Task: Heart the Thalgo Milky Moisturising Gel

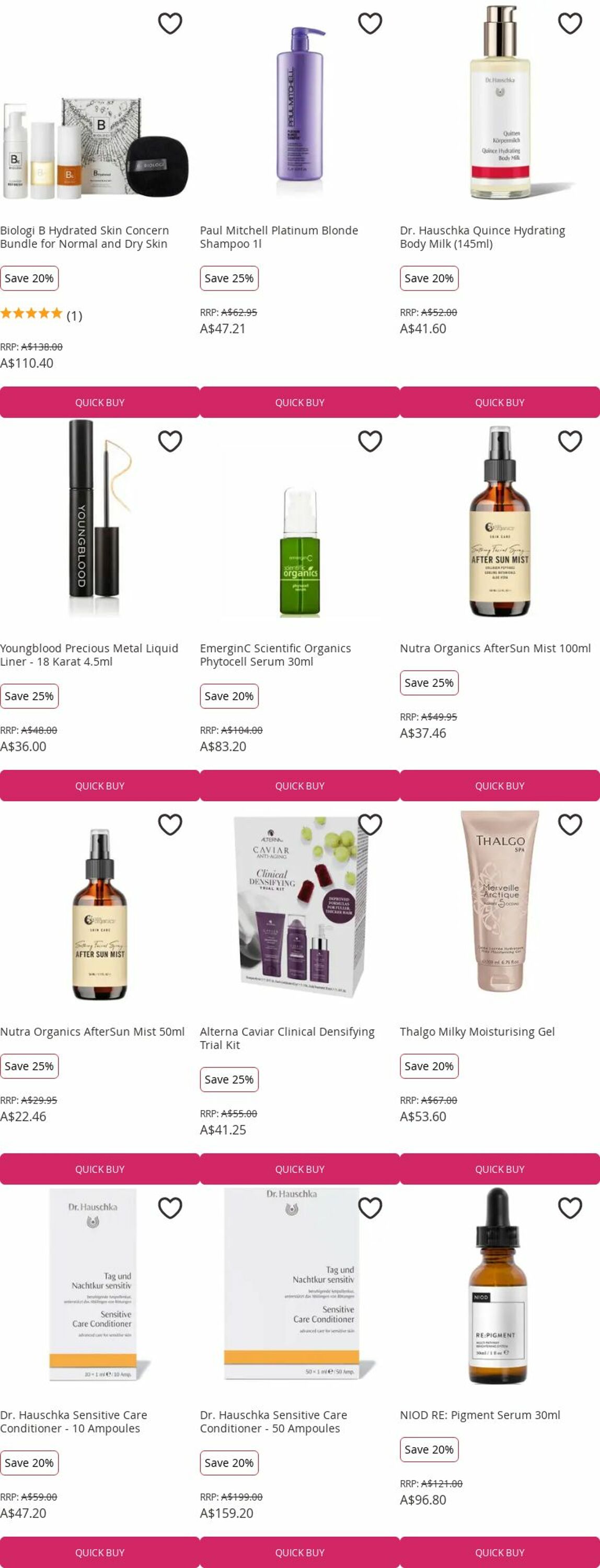Action: click(x=570, y=825)
